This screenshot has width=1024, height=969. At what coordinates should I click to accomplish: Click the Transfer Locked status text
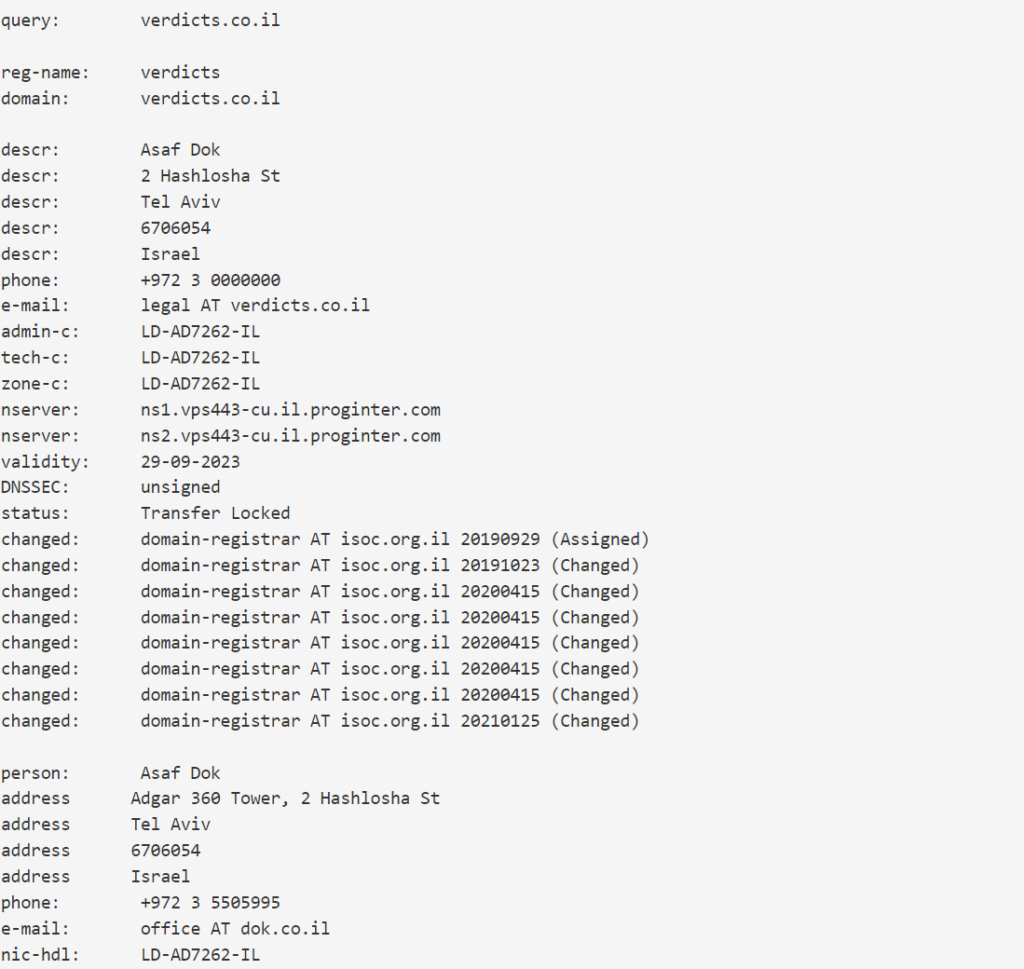215,514
